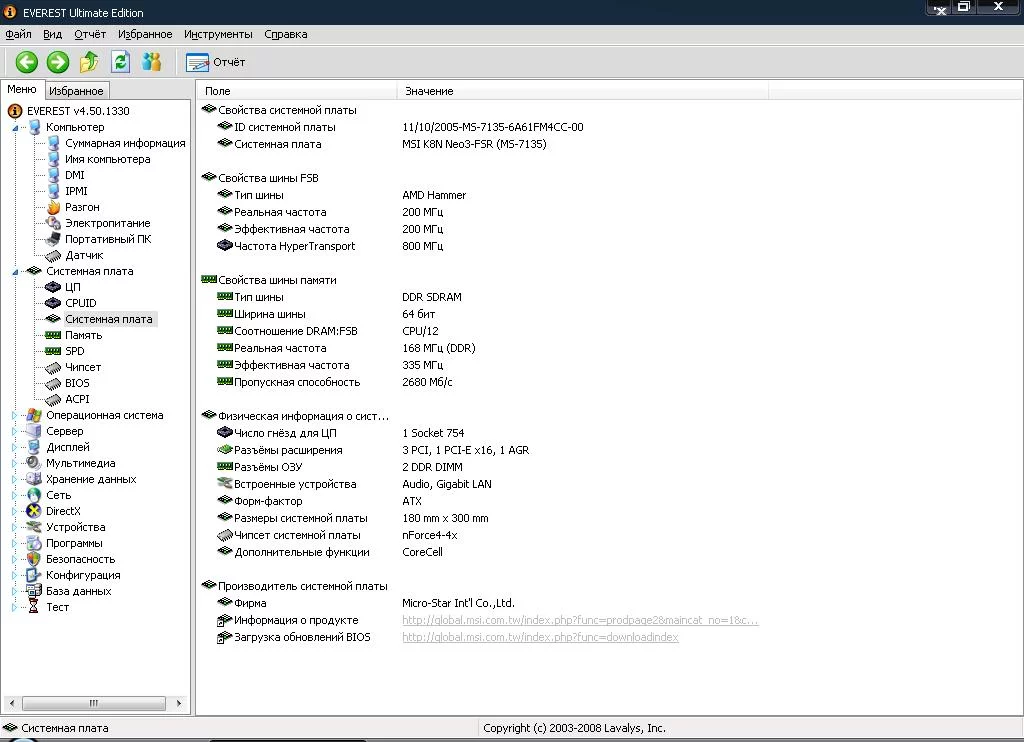Screen dimensions: 1024x742
Task: Click the Мультимедиа speaker icon
Action: 34,463
